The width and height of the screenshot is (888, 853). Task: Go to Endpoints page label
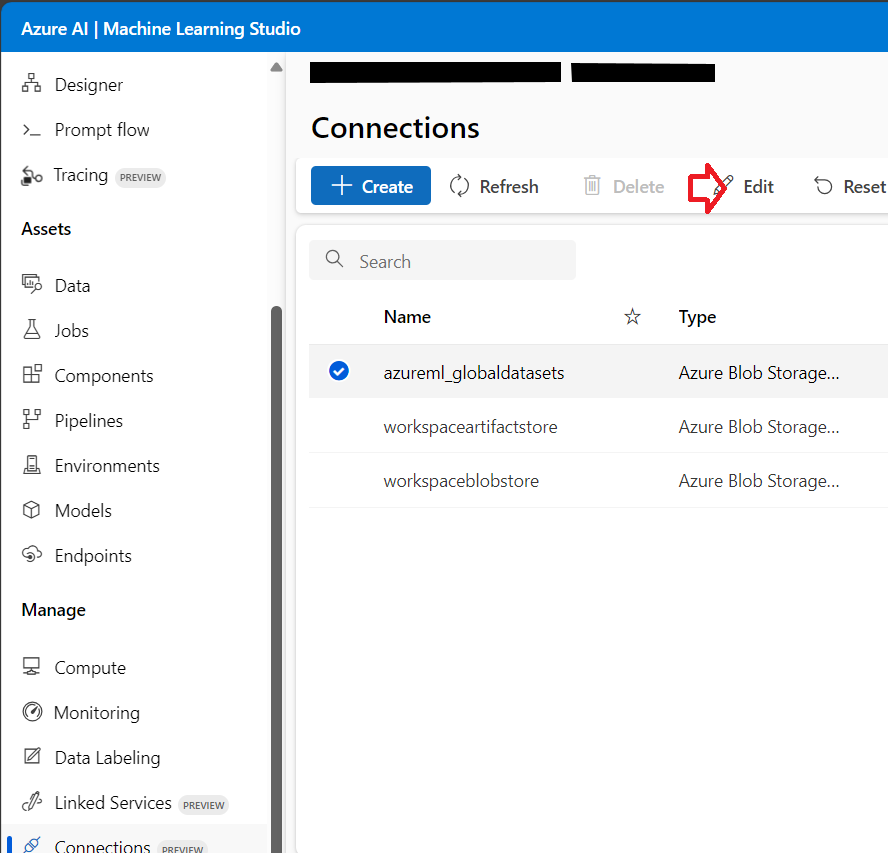click(x=93, y=556)
